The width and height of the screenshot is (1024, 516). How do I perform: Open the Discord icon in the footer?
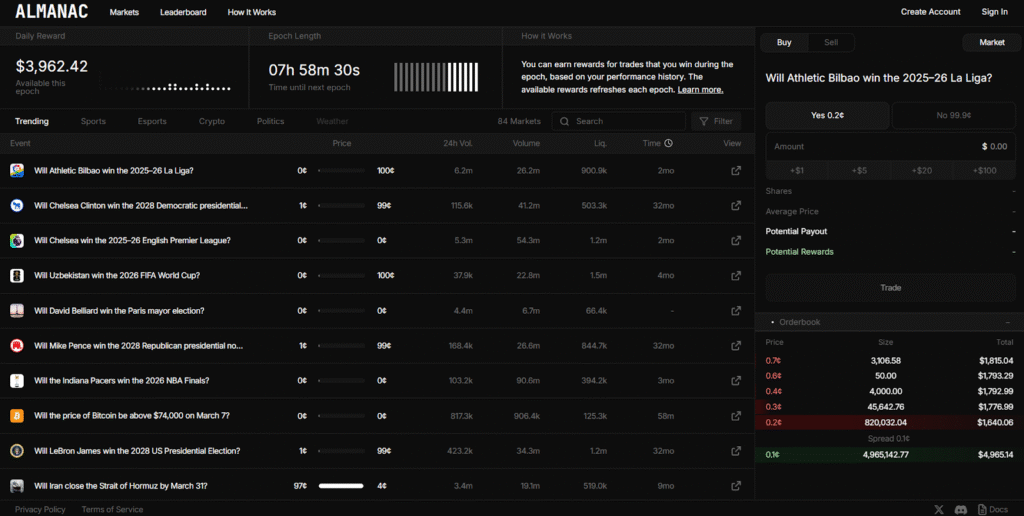click(960, 509)
